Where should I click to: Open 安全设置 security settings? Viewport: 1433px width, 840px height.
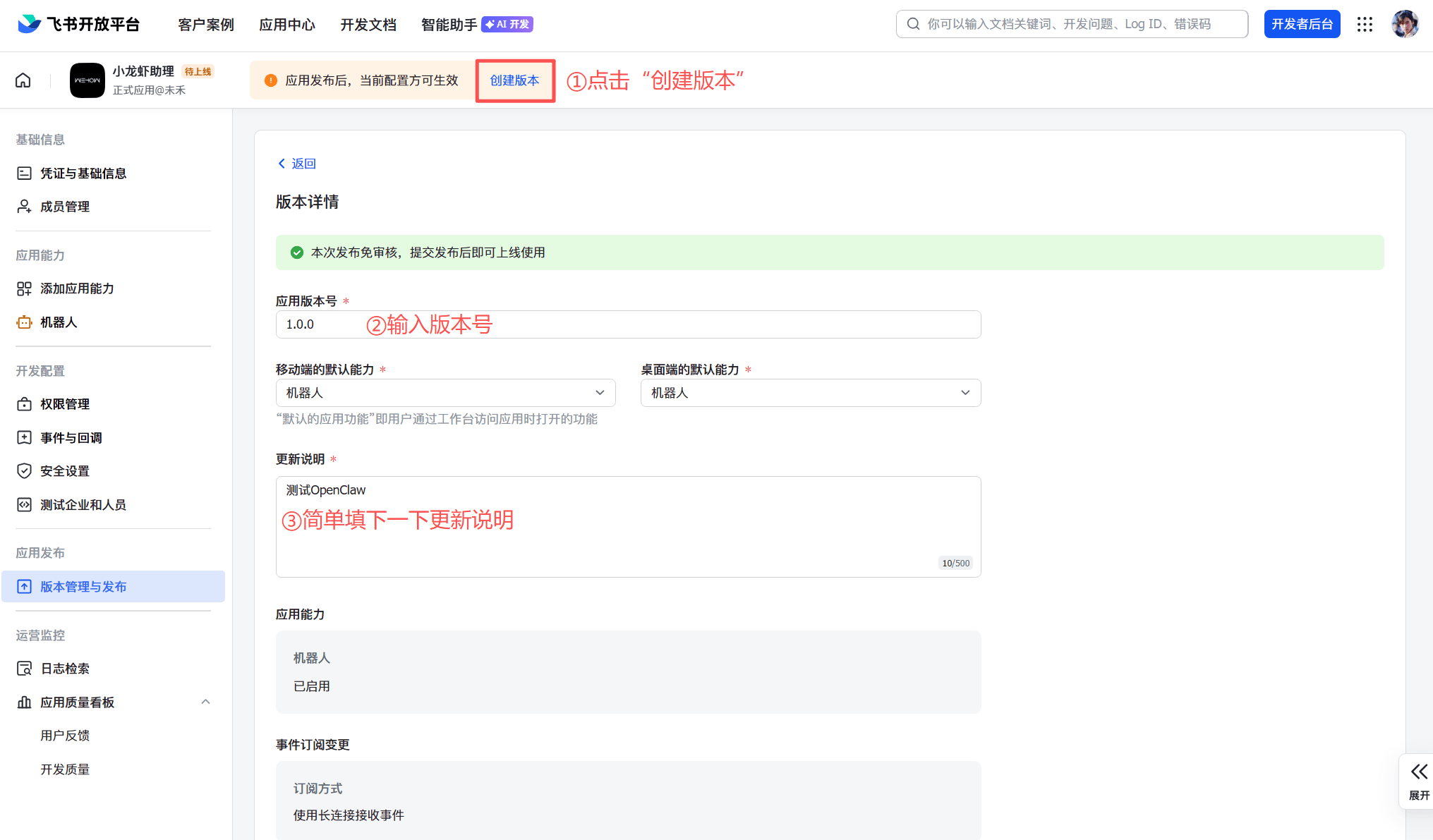[64, 470]
